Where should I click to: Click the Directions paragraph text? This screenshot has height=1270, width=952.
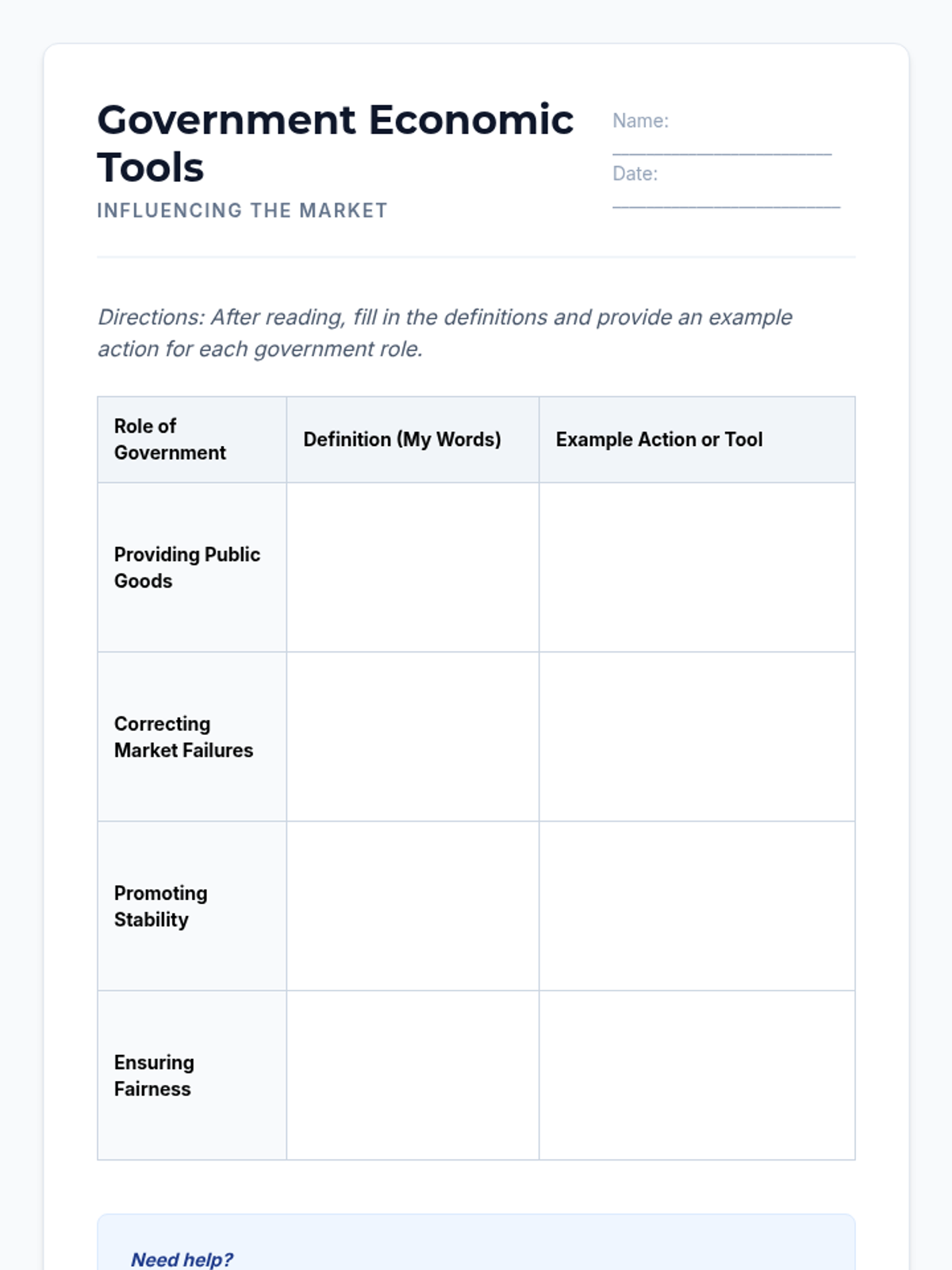click(444, 333)
